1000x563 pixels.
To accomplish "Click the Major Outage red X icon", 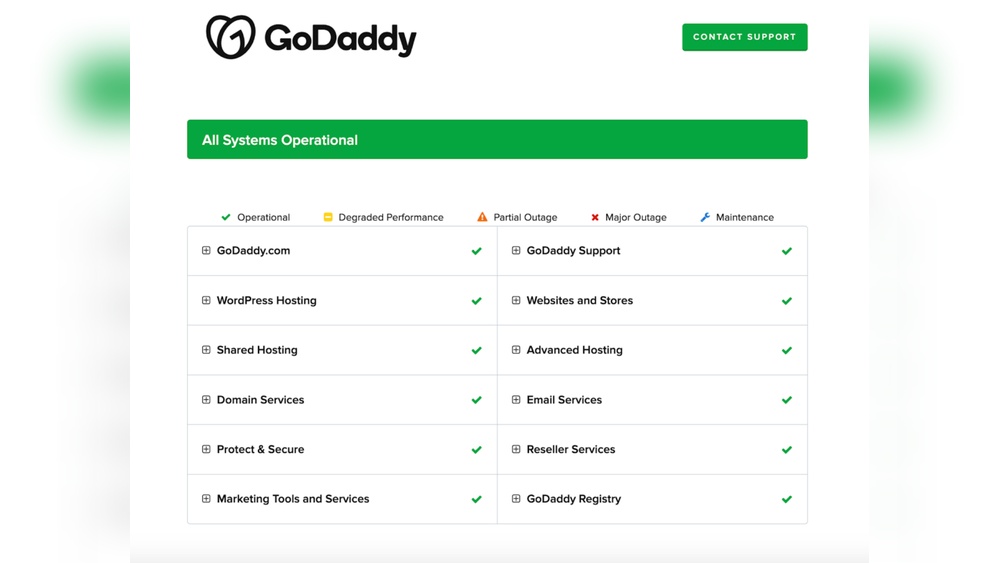I will click(x=595, y=217).
